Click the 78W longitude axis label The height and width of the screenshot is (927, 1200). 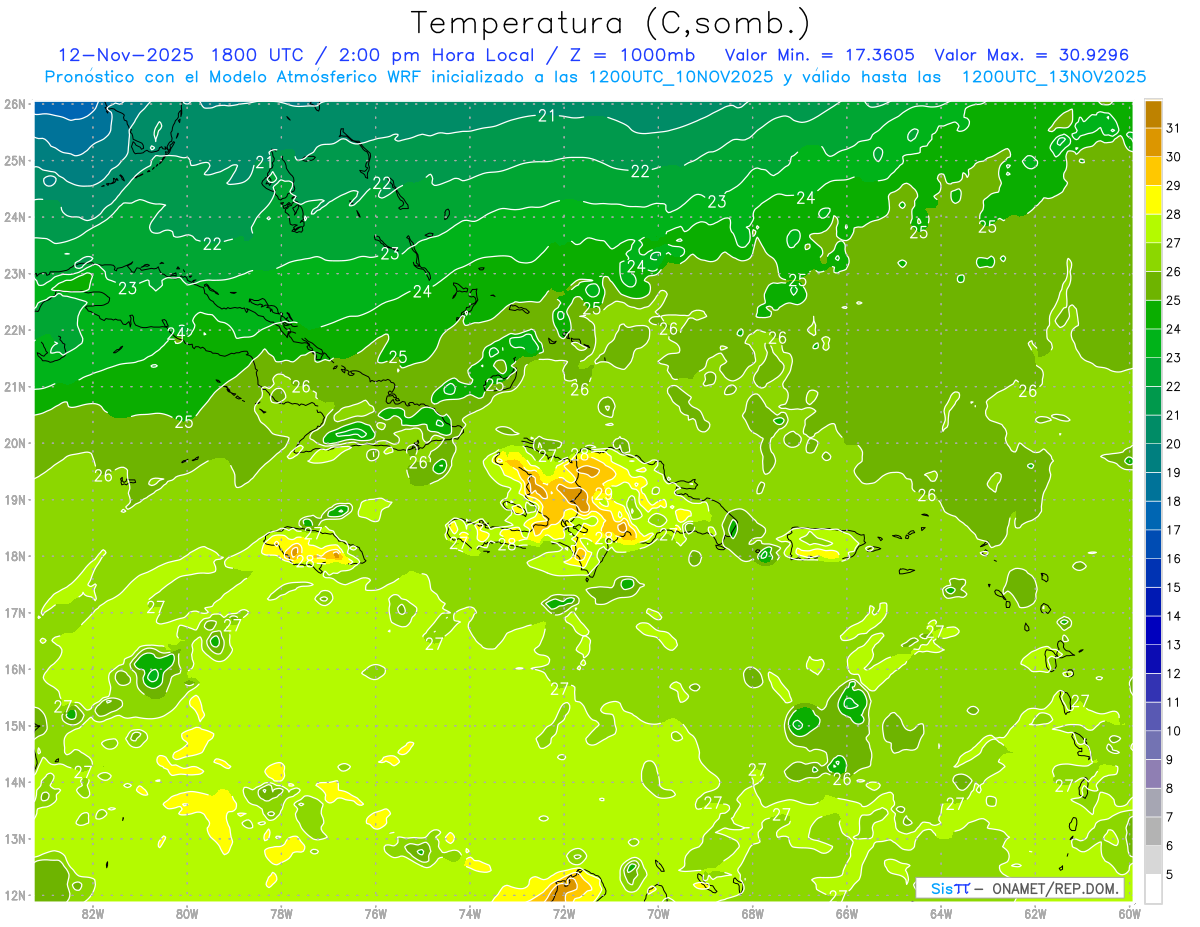[x=281, y=913]
